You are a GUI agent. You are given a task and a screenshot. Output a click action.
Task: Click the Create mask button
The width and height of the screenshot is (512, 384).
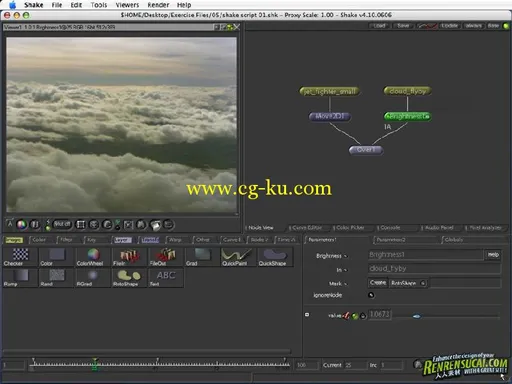[378, 283]
